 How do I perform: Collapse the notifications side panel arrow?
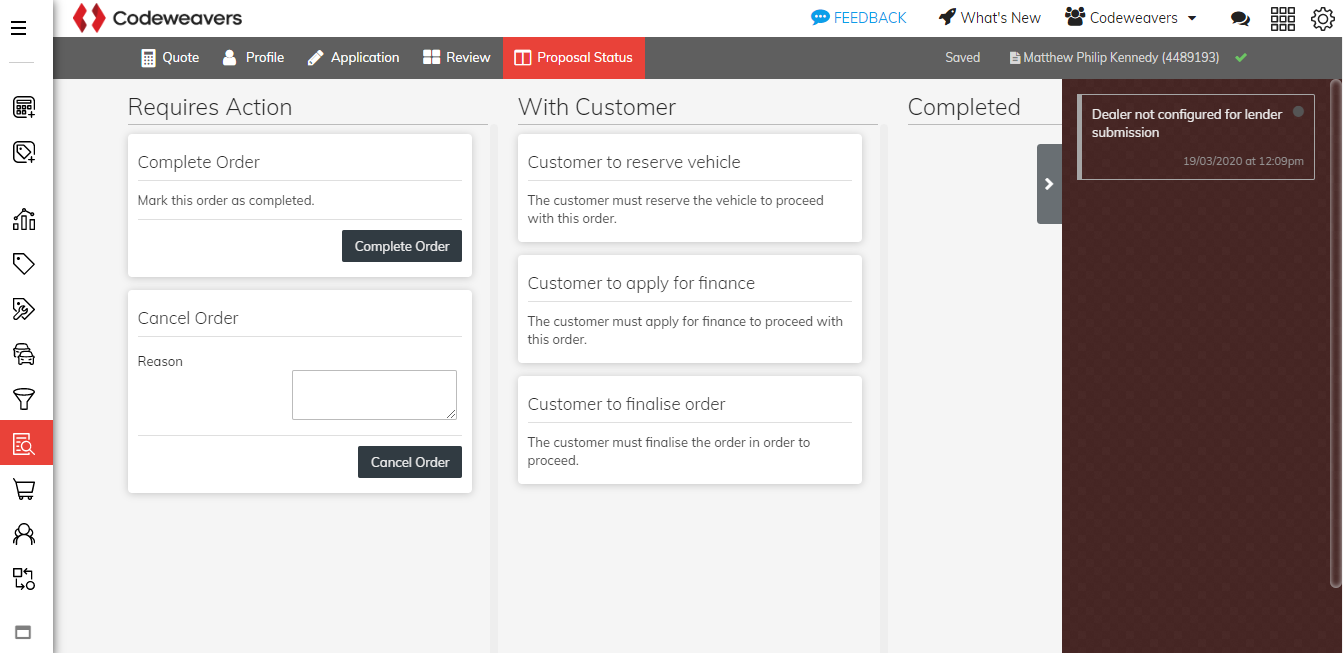tap(1049, 184)
